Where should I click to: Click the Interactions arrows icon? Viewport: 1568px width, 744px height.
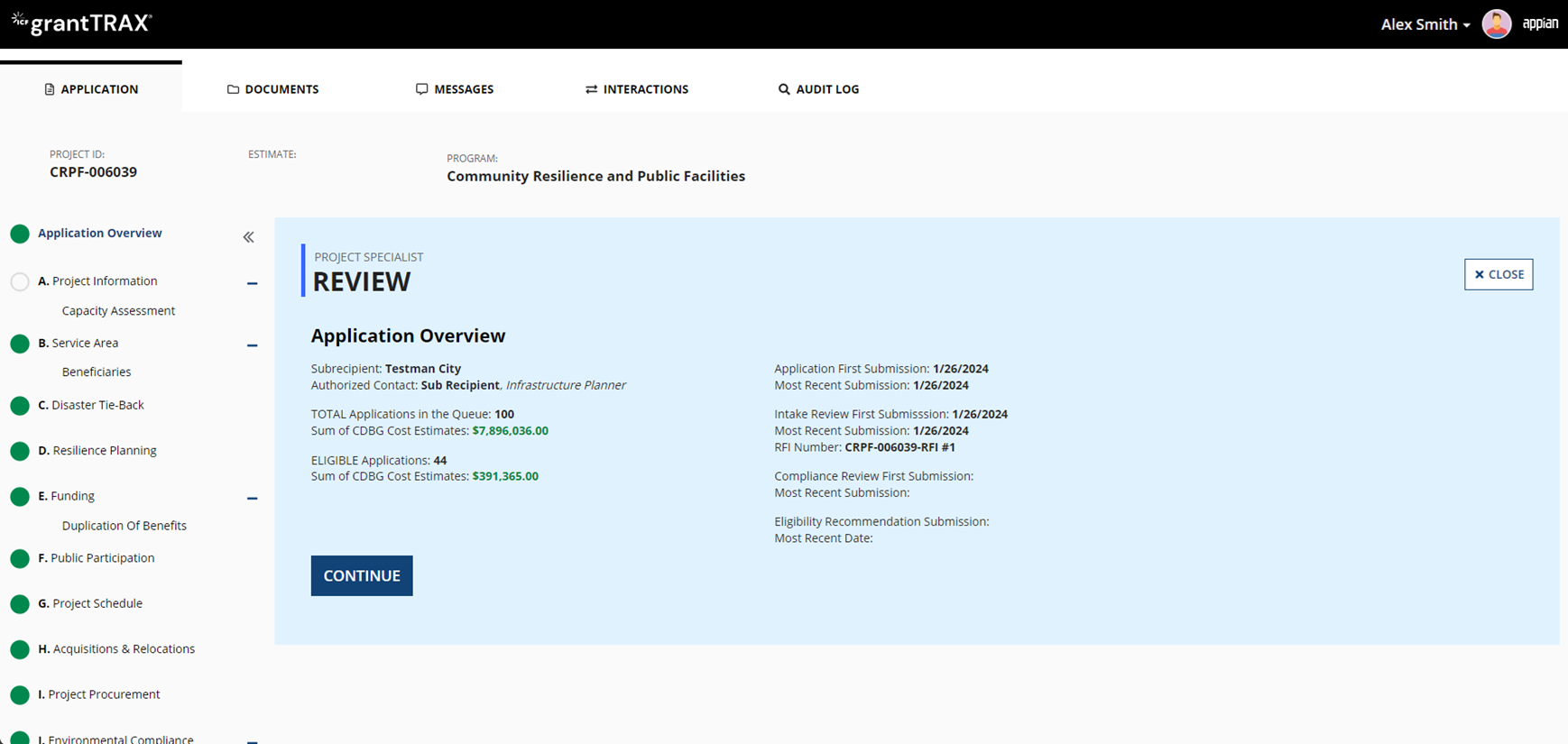pyautogui.click(x=591, y=89)
